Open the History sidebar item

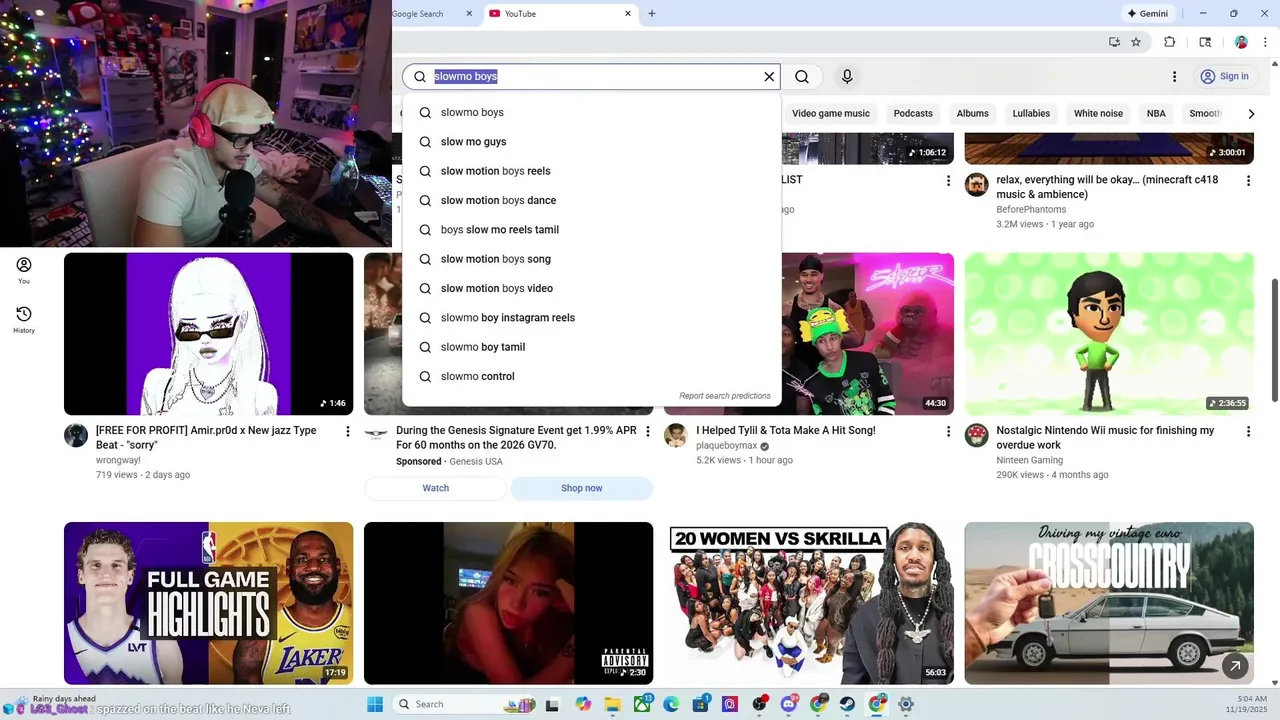pos(24,319)
